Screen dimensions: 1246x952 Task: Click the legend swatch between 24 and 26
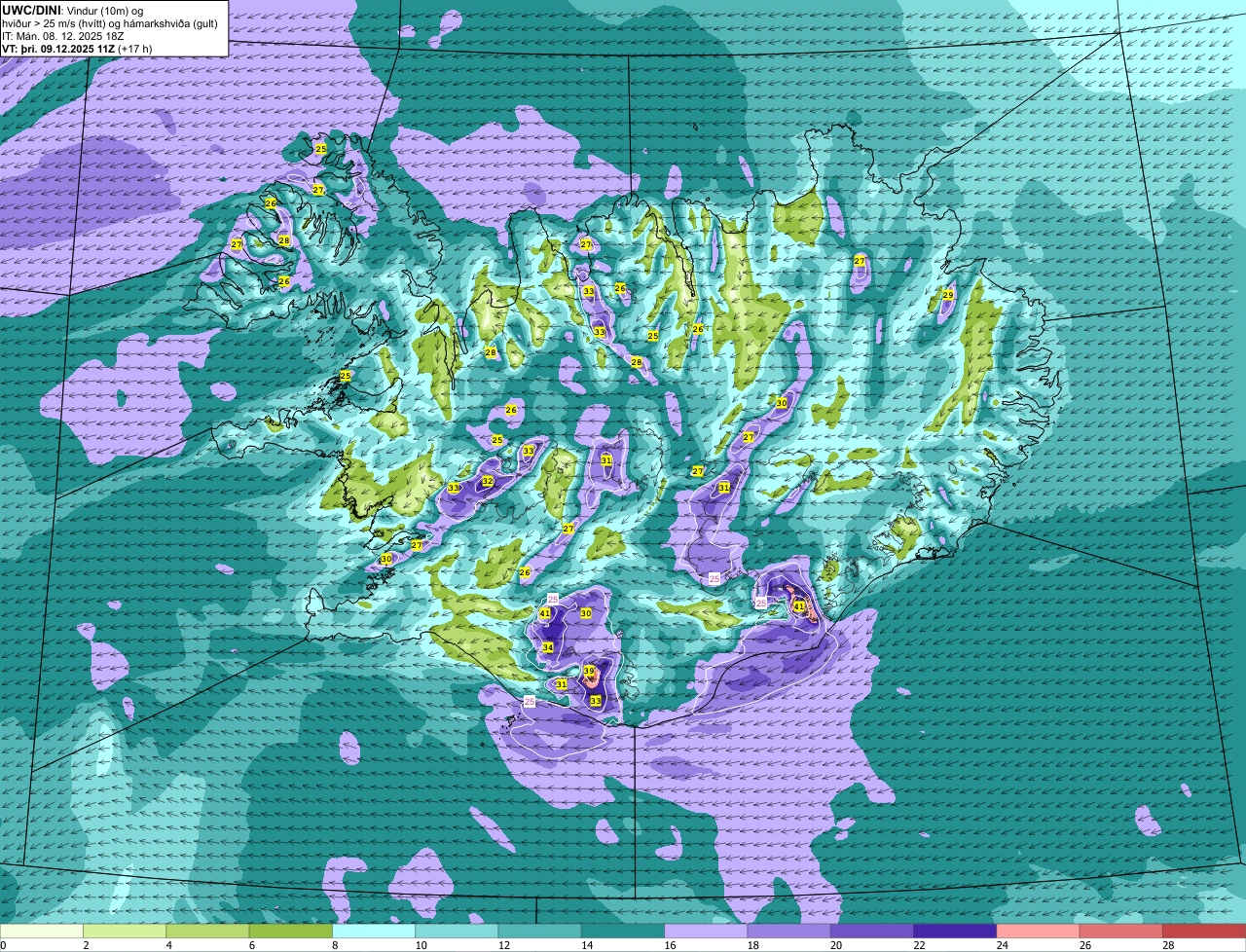pyautogui.click(x=1037, y=932)
